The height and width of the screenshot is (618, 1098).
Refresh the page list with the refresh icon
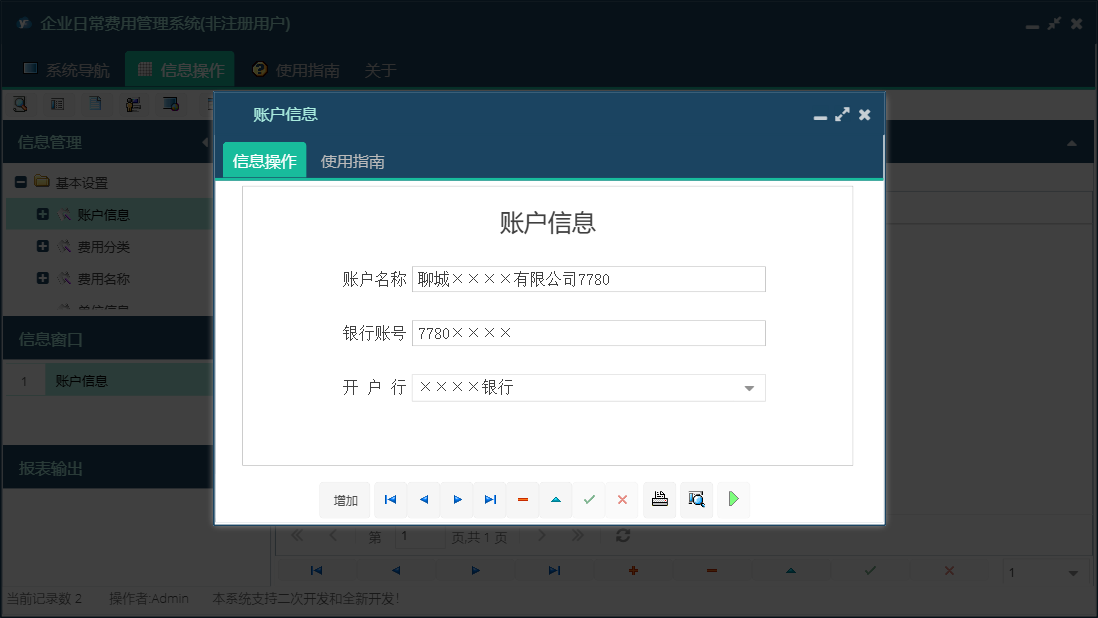click(x=622, y=536)
